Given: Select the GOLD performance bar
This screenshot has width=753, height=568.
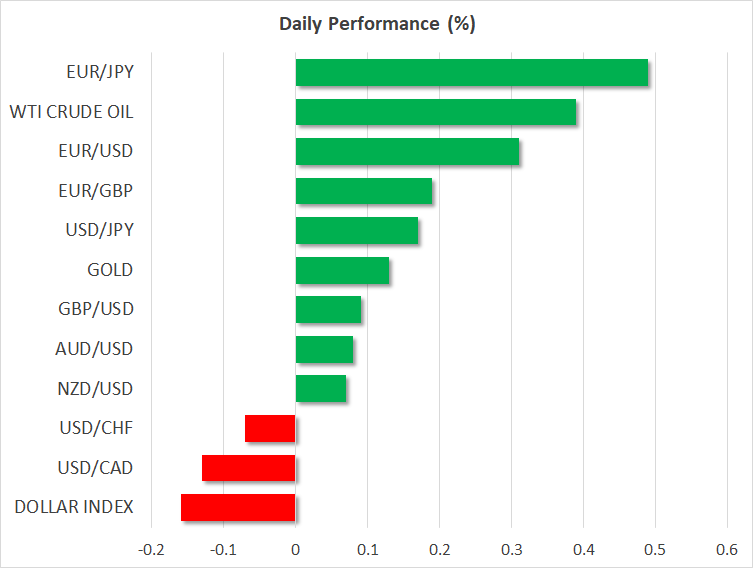Looking at the screenshot, I should tap(342, 270).
